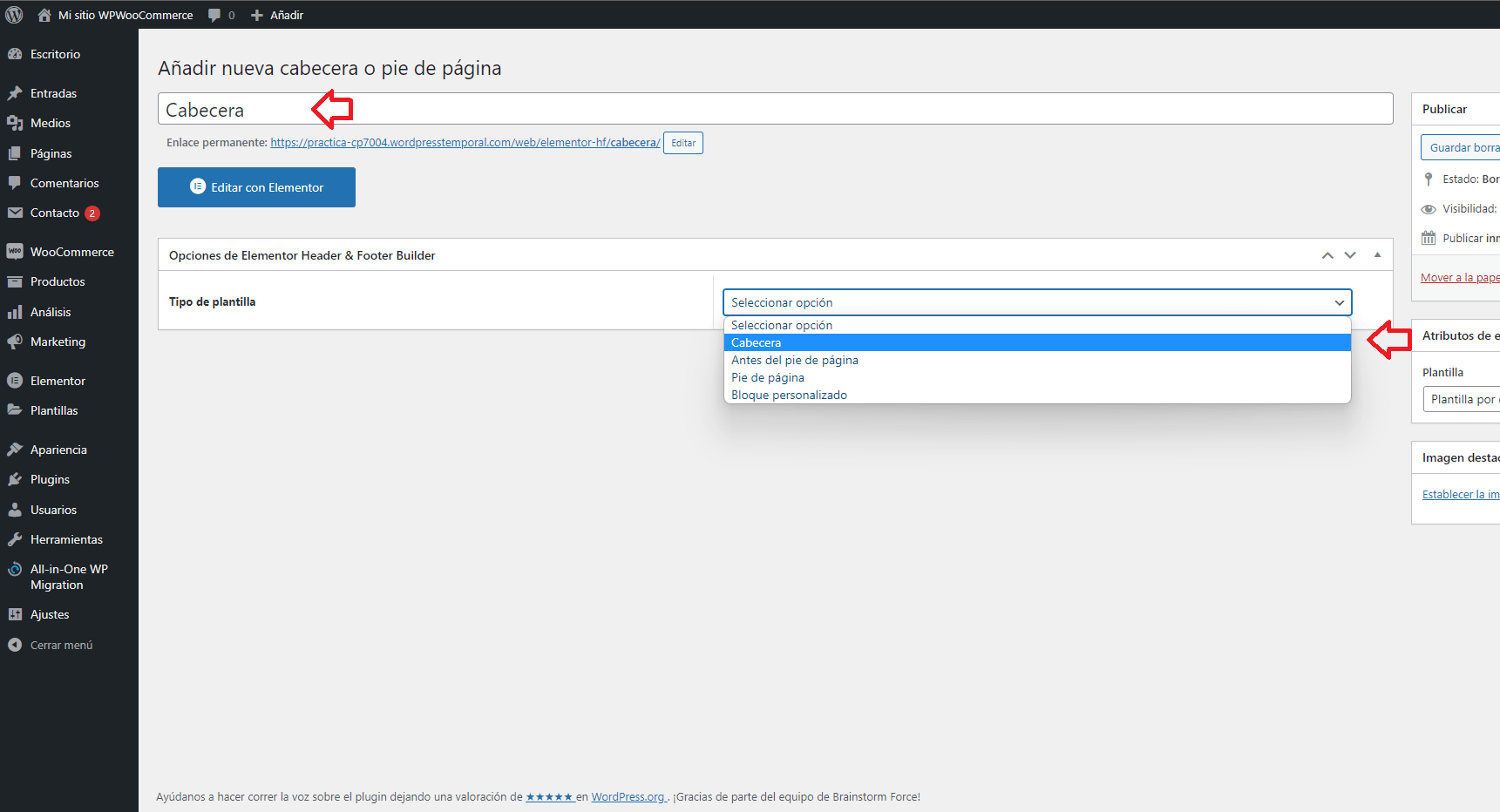Click the Mi sitio WPWooCommerce site name

click(126, 15)
